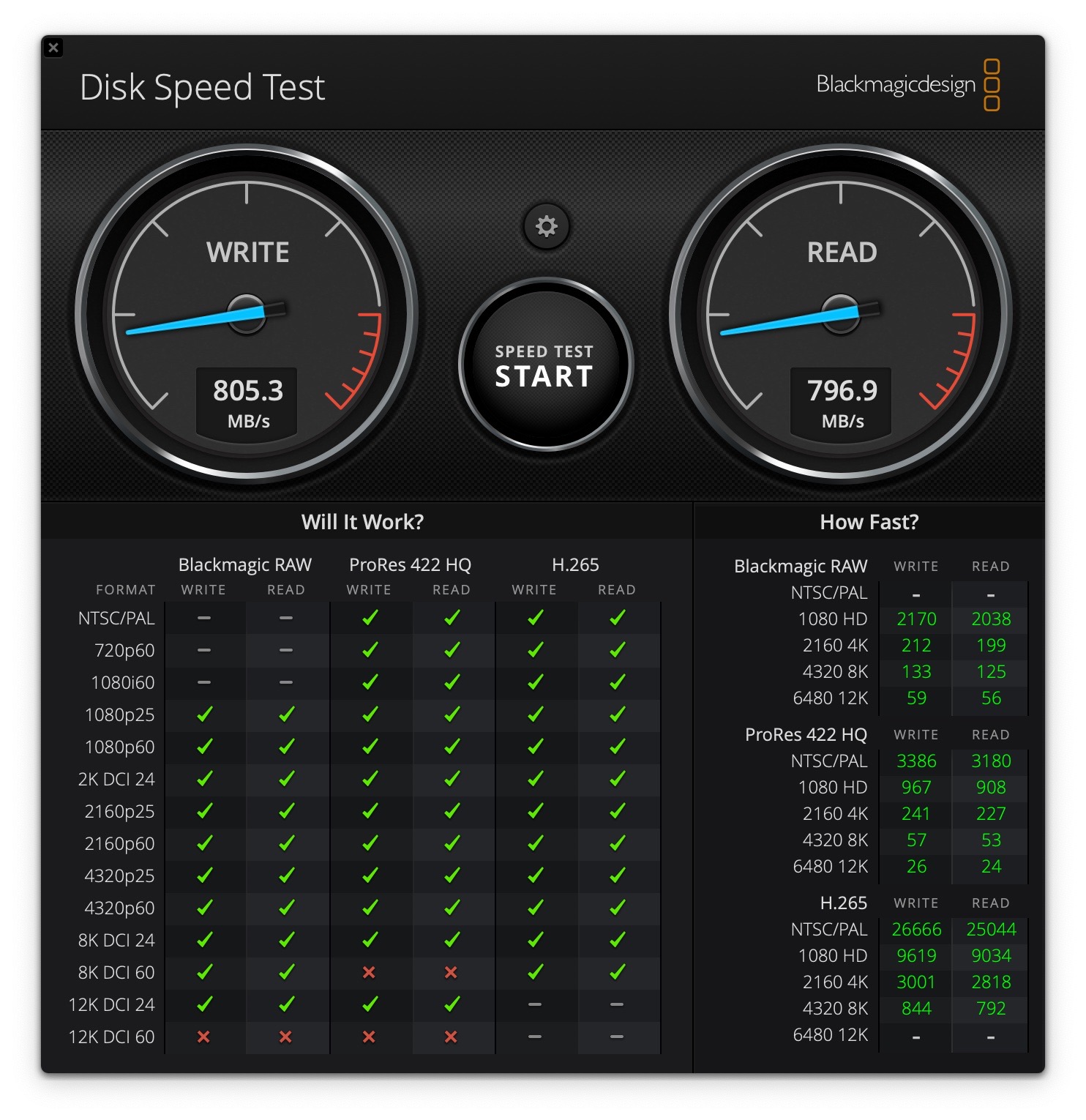This screenshot has width=1086, height=1120.
Task: Click H.265 4320 8K write value 844
Action: (x=916, y=1009)
